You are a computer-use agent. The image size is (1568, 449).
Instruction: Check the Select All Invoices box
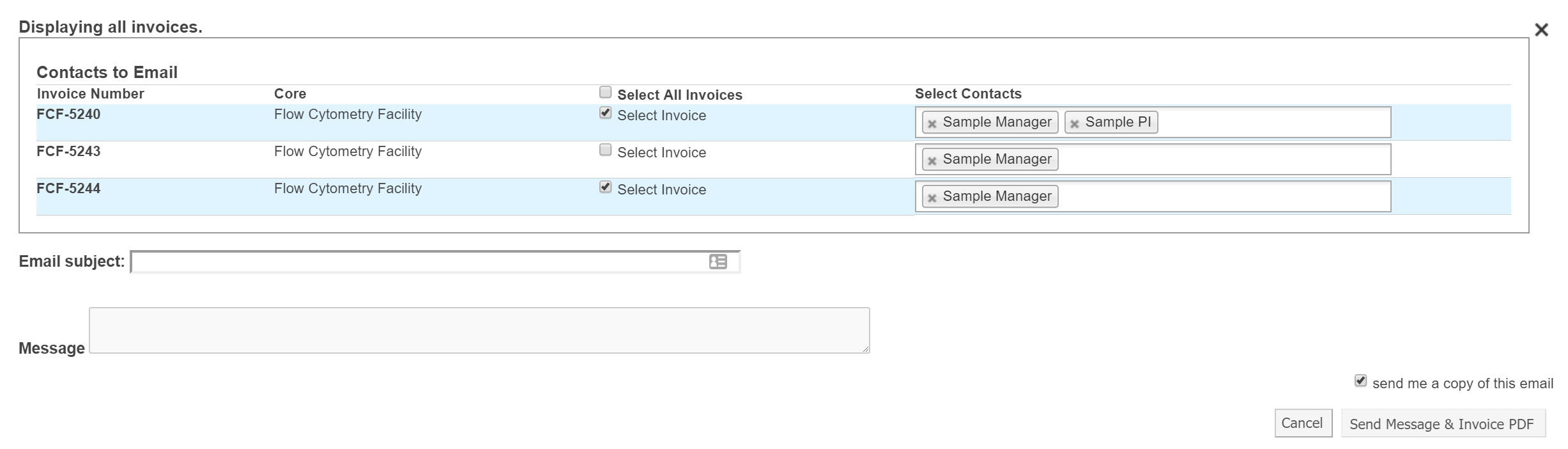606,93
